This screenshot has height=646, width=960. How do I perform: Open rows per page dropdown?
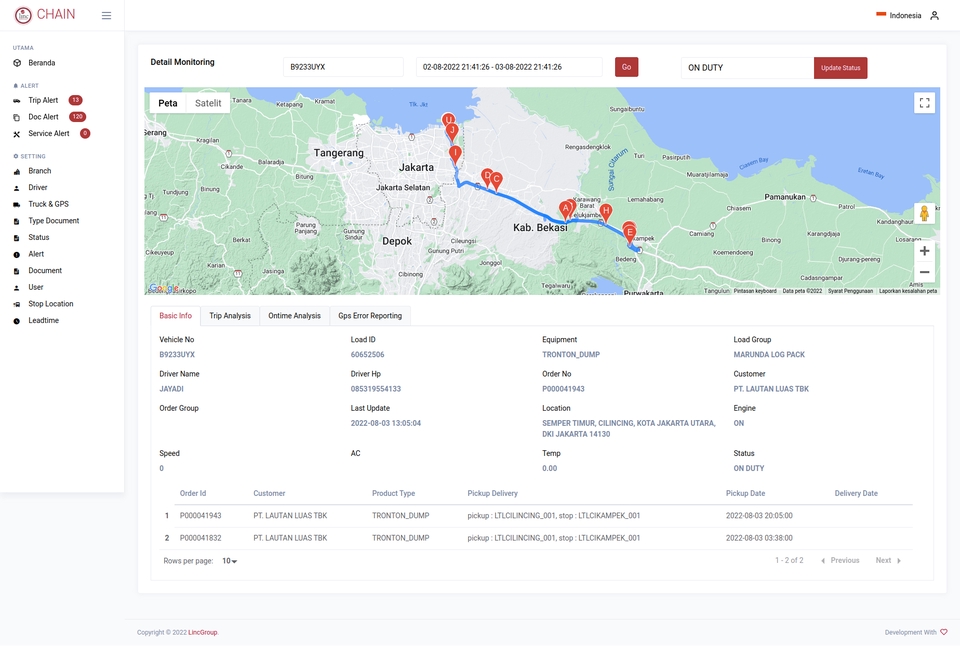click(x=230, y=561)
